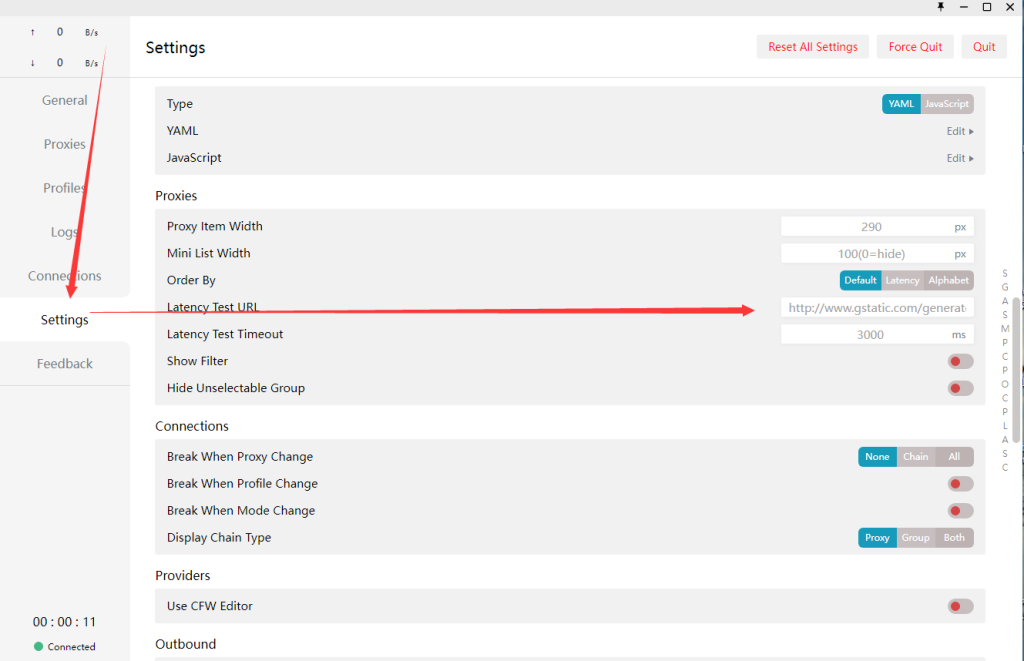Viewport: 1024px width, 661px height.
Task: Jump to section O in the letter index
Action: point(1005,384)
